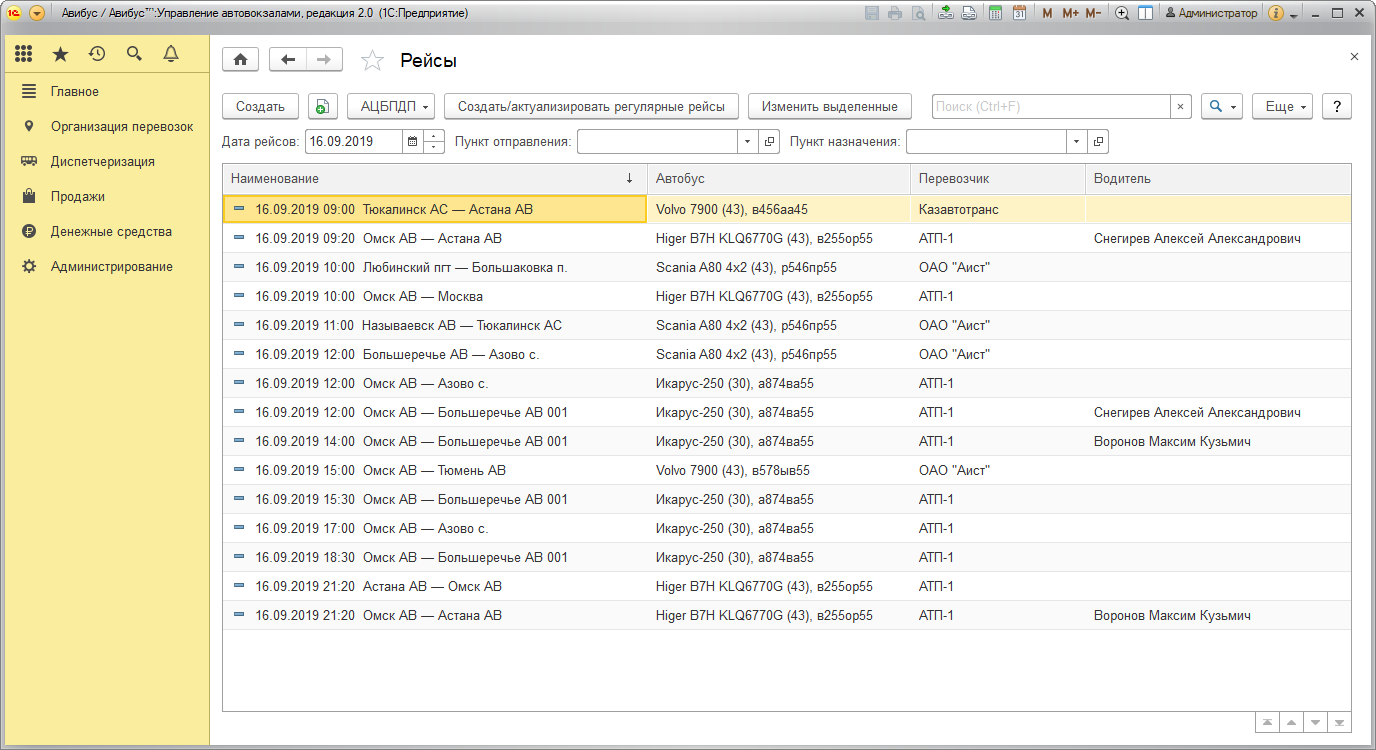Image resolution: width=1376 pixels, height=750 pixels.
Task: Expand the Пункт назначения dropdown list
Action: pyautogui.click(x=1077, y=142)
